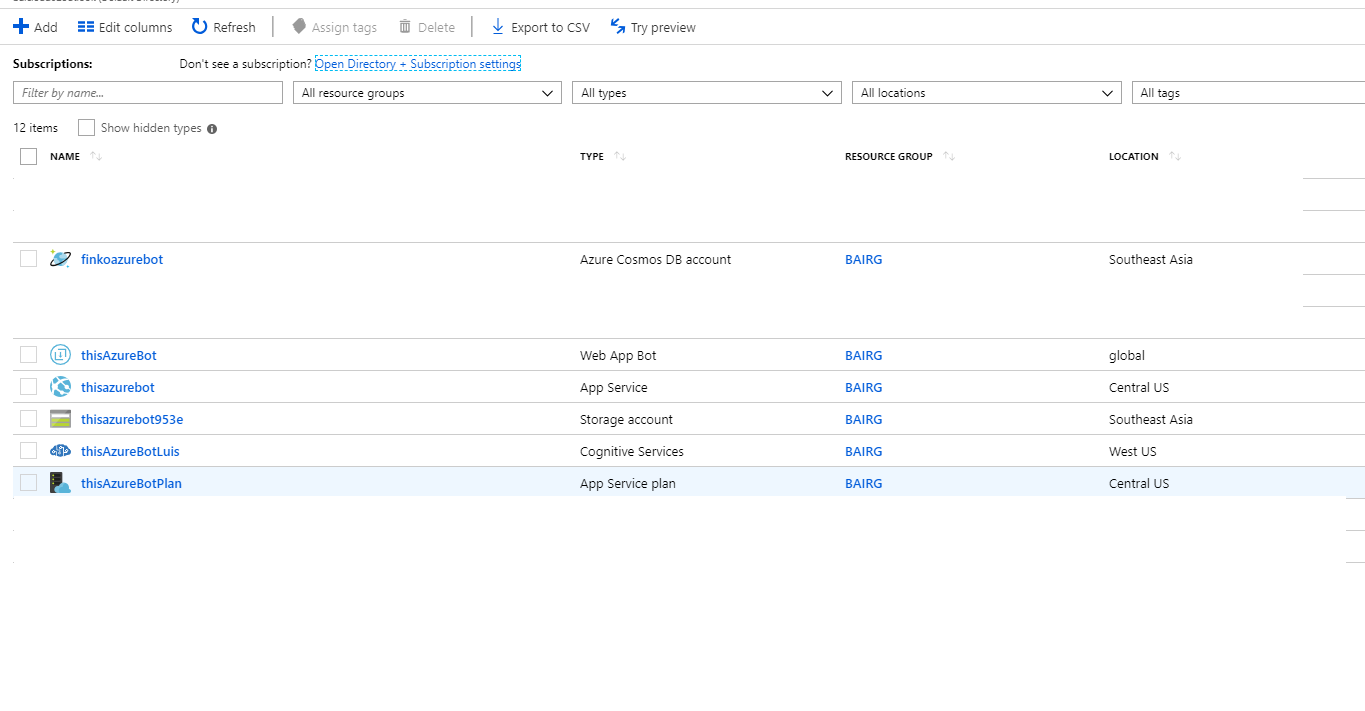
Task: Click the "App Service plan" type cell
Action: coord(628,483)
